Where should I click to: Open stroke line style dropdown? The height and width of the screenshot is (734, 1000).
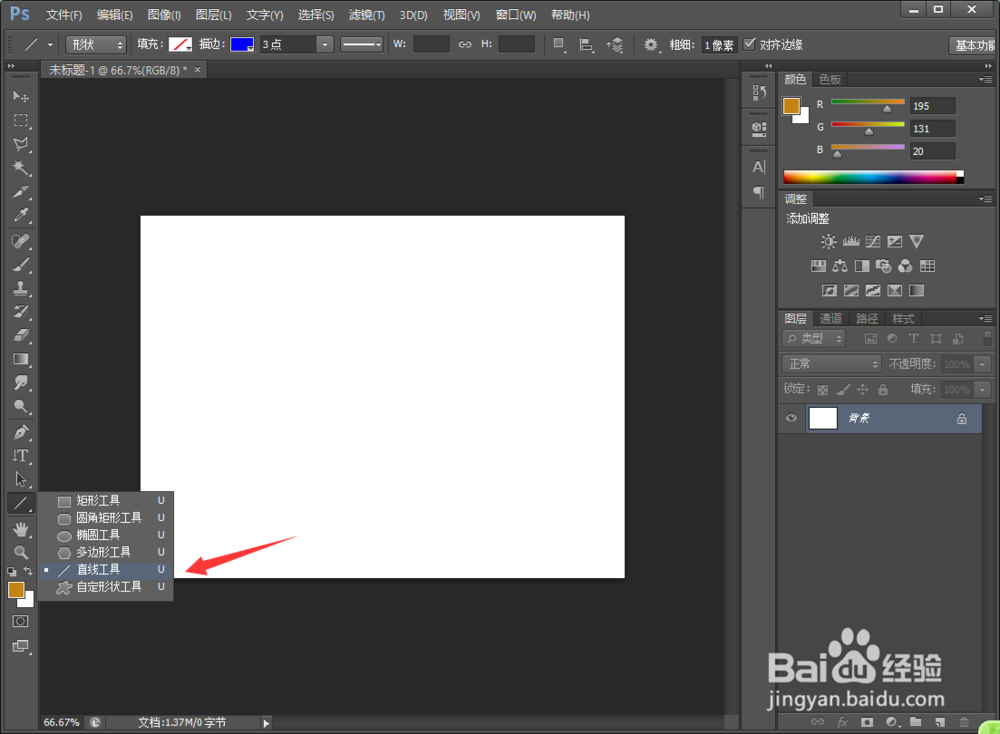362,44
